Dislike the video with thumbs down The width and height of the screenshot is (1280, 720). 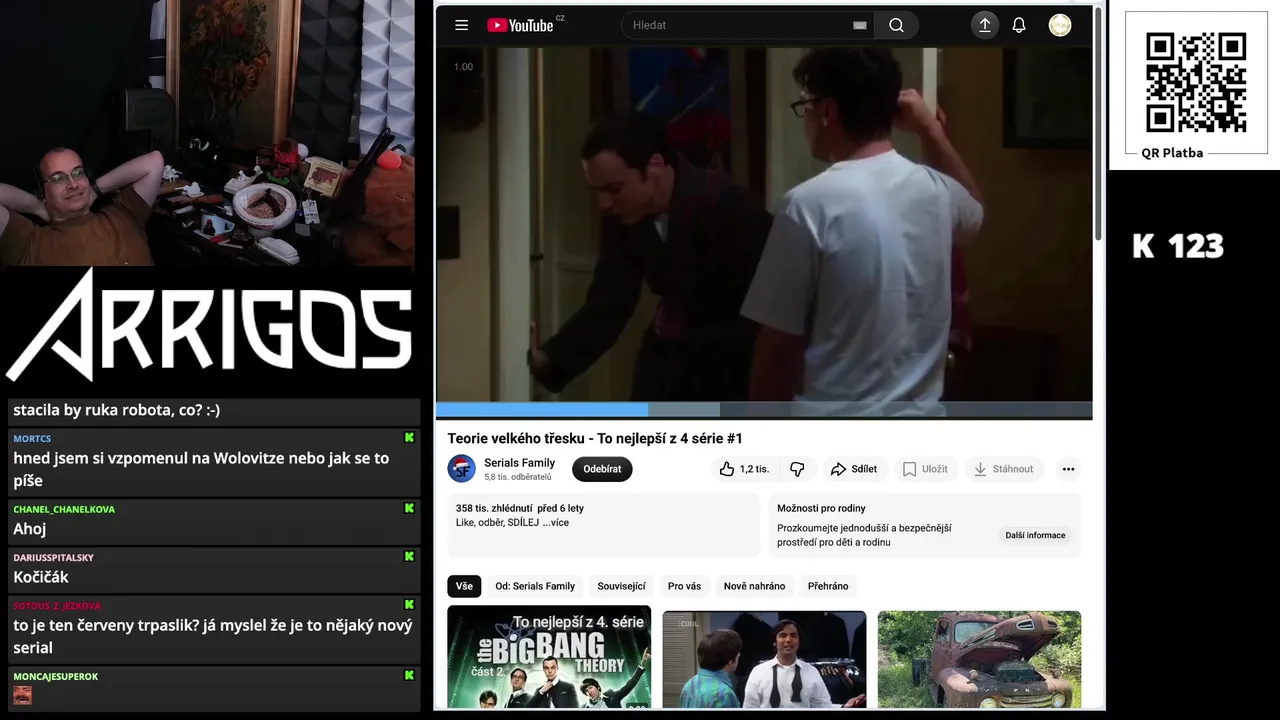tap(797, 469)
